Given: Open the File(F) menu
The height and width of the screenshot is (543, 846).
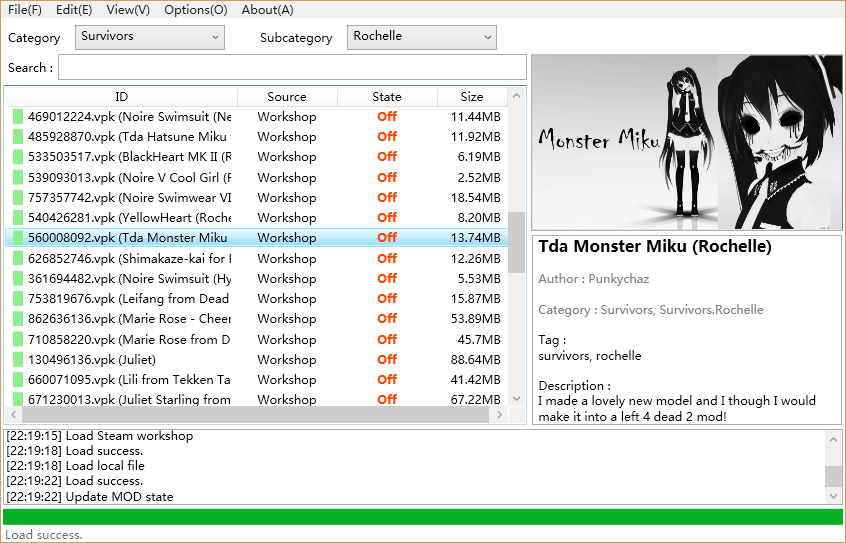Looking at the screenshot, I should pos(25,10).
